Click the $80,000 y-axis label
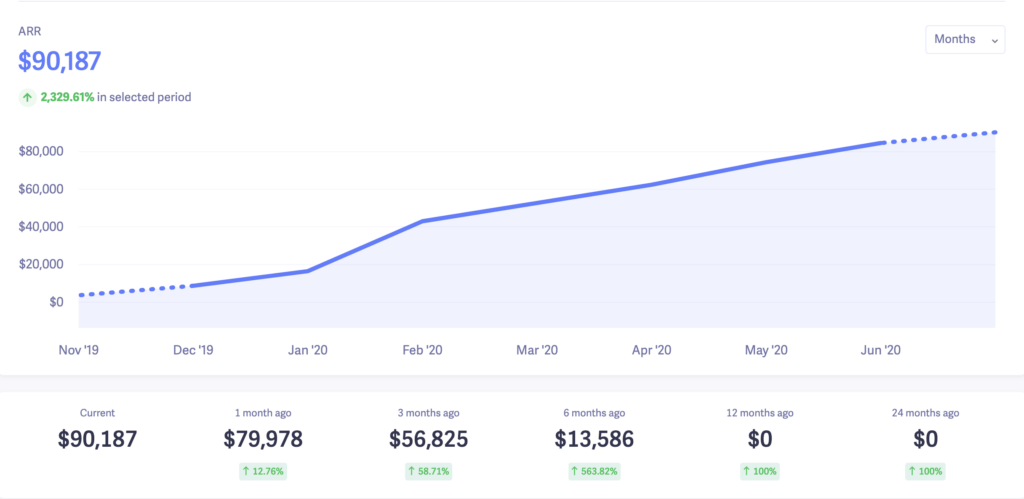Screen dimensions: 1024x499 pos(41,151)
